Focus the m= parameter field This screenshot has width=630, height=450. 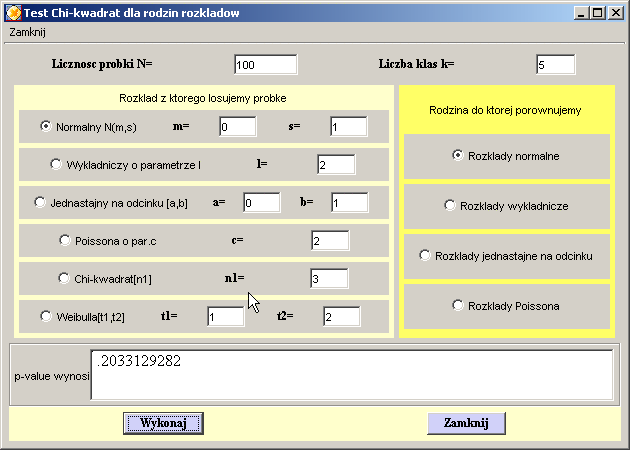[237, 127]
